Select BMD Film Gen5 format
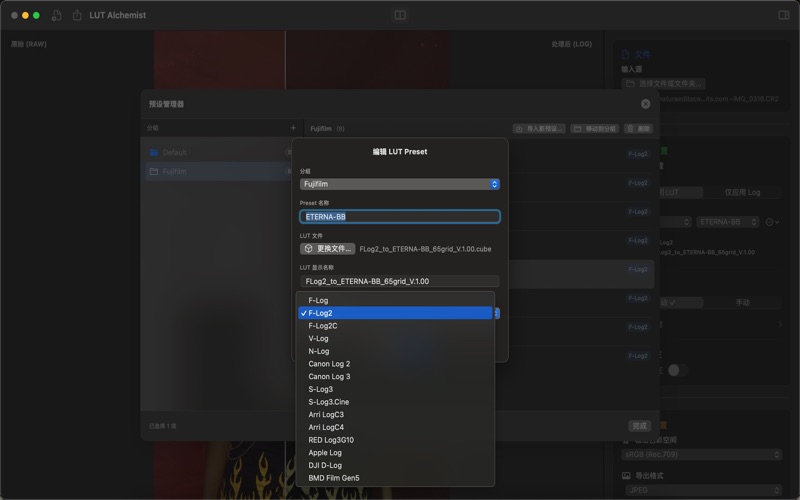 click(x=395, y=478)
